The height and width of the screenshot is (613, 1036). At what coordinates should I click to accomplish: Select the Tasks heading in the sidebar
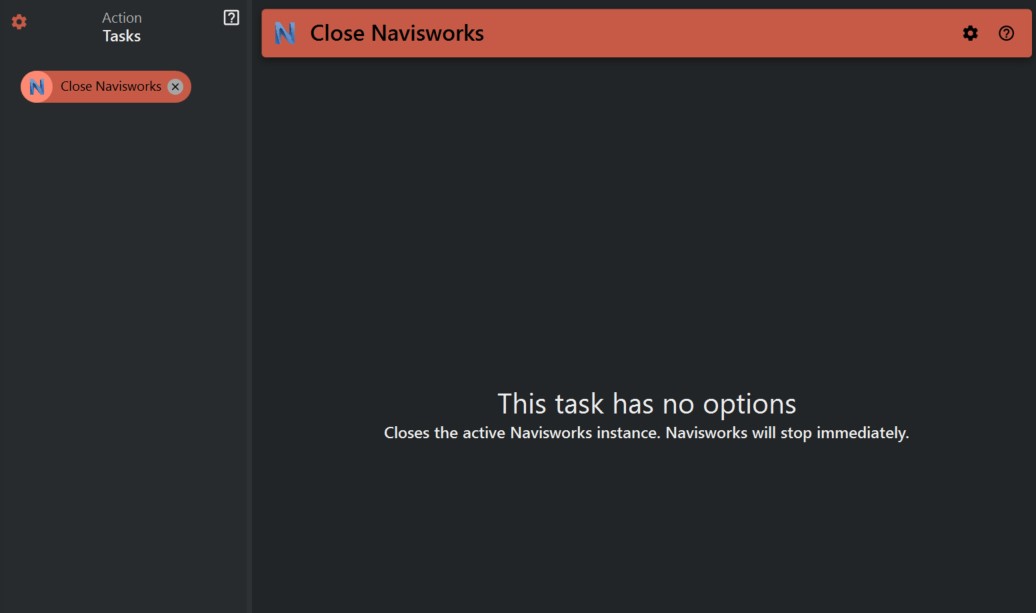click(x=121, y=35)
